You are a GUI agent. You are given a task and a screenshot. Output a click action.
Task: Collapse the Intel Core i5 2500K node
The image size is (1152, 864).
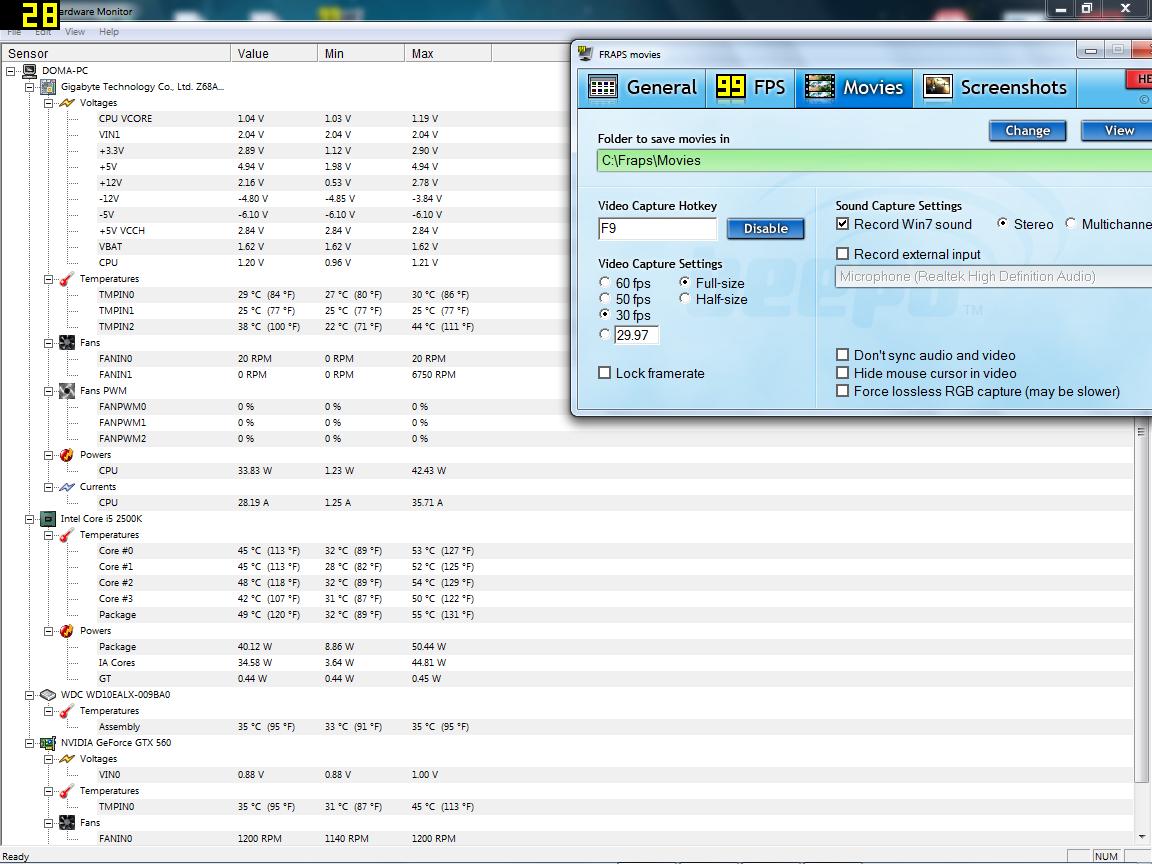29,519
